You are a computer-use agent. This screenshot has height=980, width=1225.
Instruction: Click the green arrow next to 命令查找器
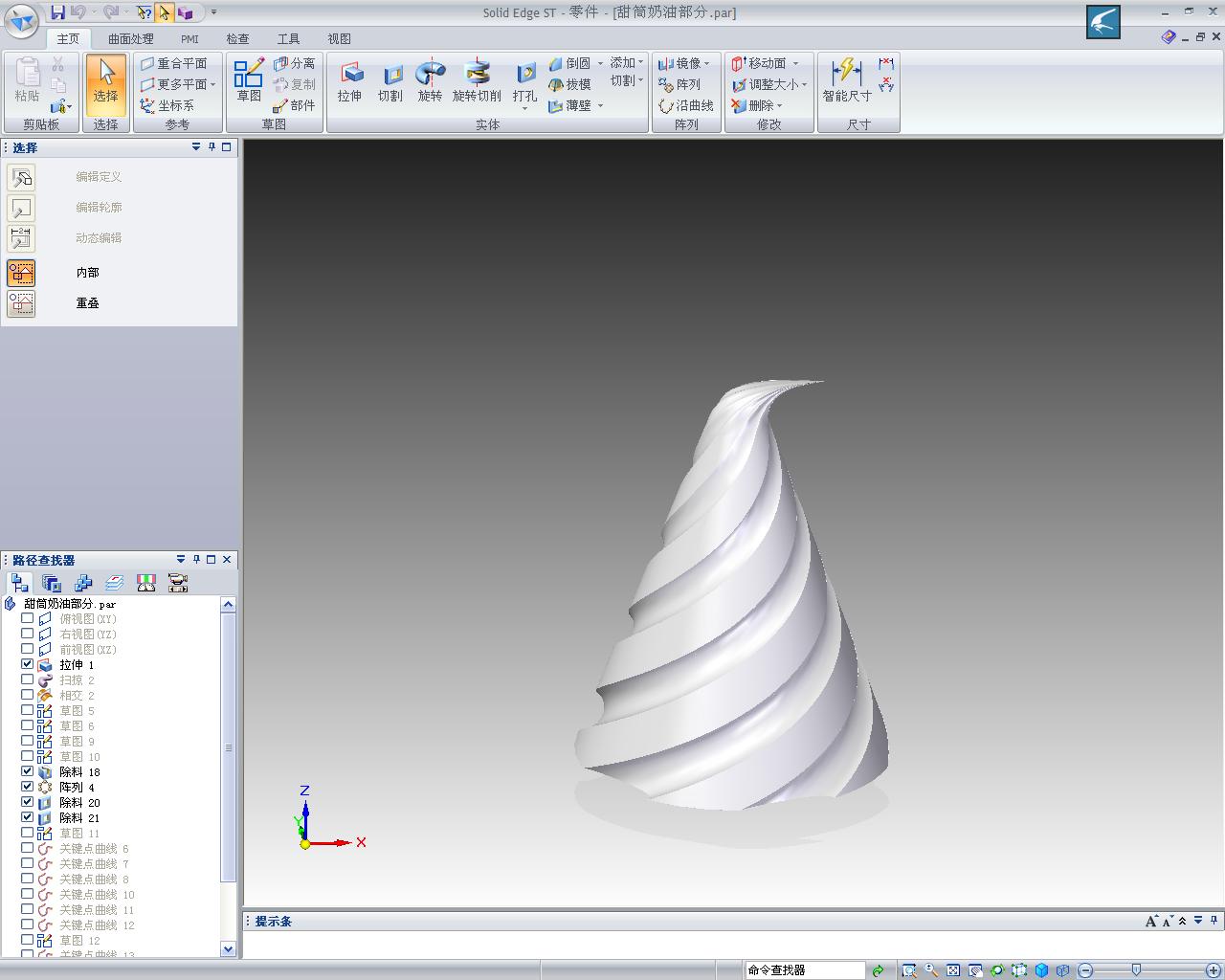coord(878,970)
